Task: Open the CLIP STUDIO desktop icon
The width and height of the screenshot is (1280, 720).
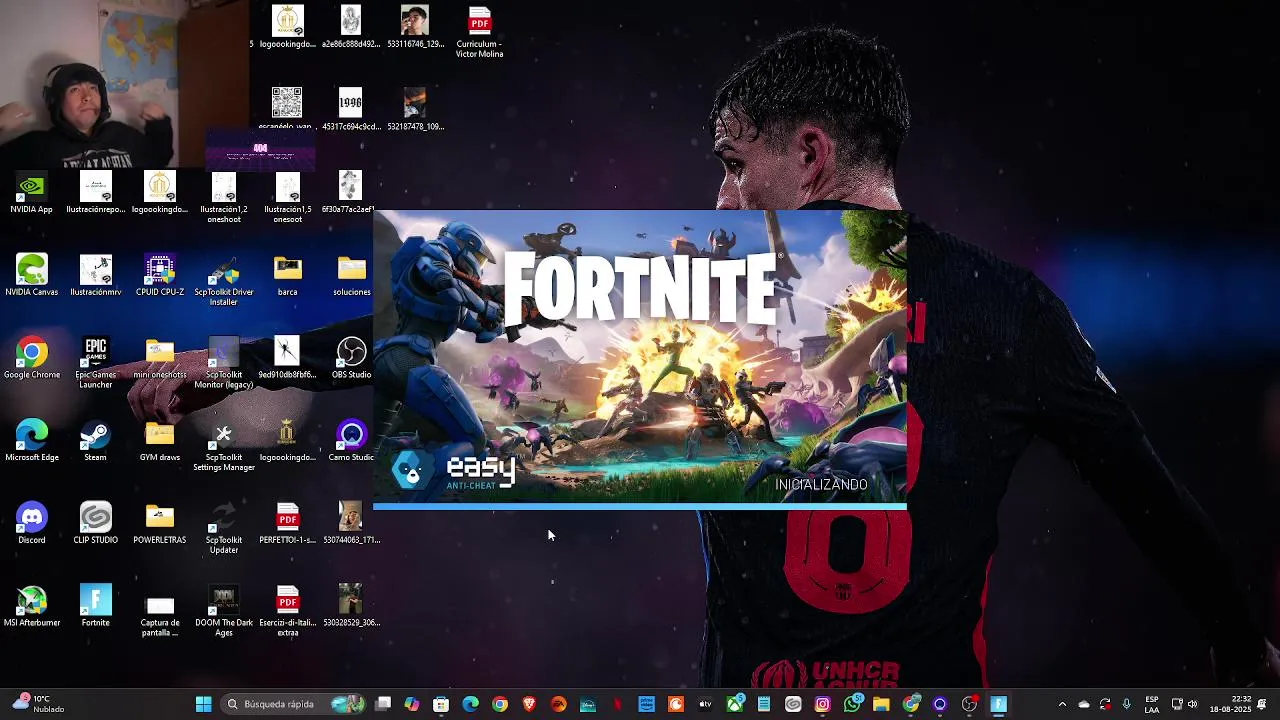Action: pyautogui.click(x=95, y=524)
